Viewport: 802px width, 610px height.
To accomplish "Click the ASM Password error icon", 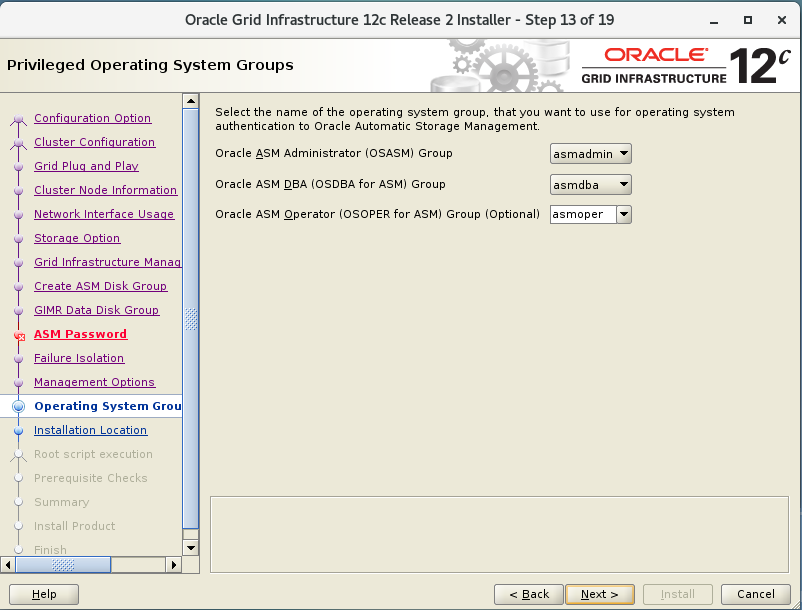I will click(x=19, y=336).
